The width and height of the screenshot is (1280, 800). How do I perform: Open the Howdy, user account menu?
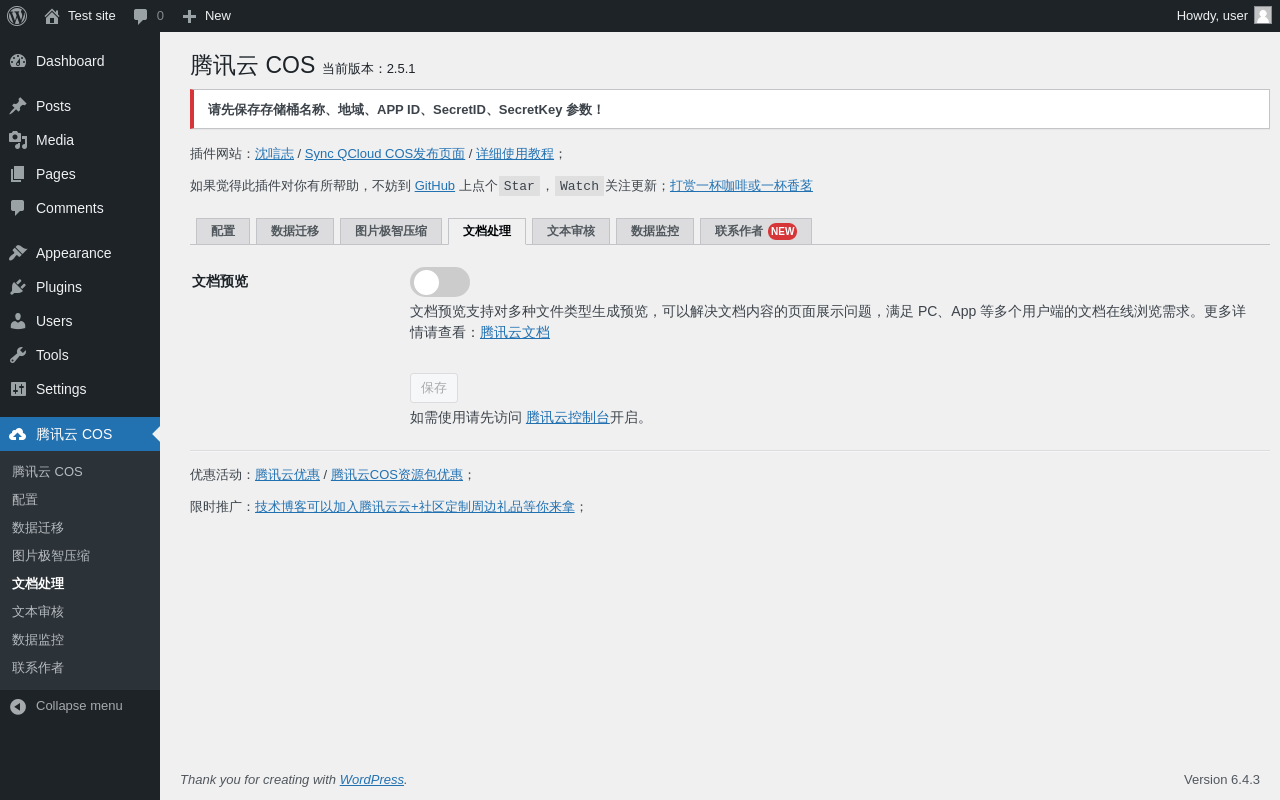pyautogui.click(x=1224, y=16)
